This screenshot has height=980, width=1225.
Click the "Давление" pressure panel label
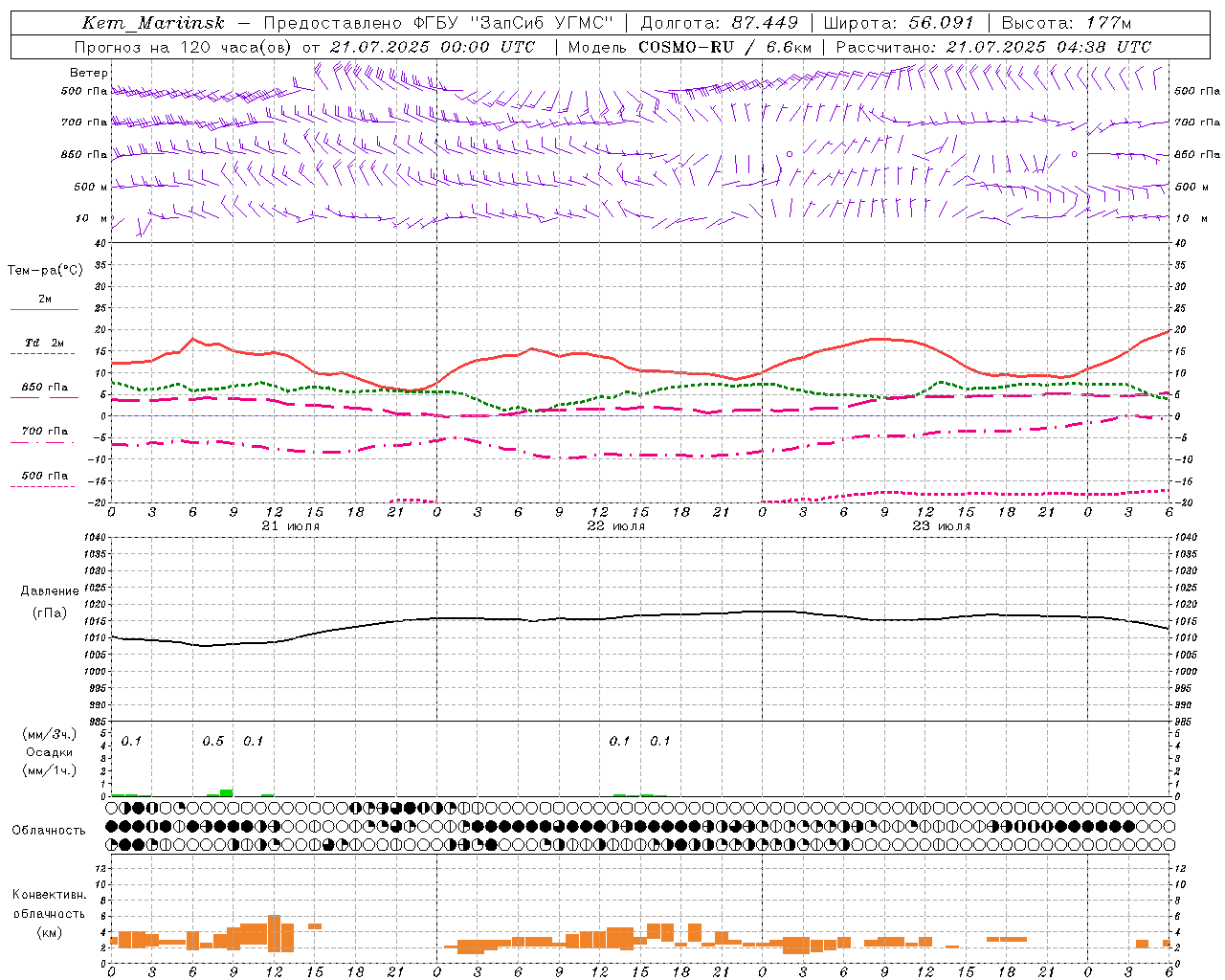(50, 591)
